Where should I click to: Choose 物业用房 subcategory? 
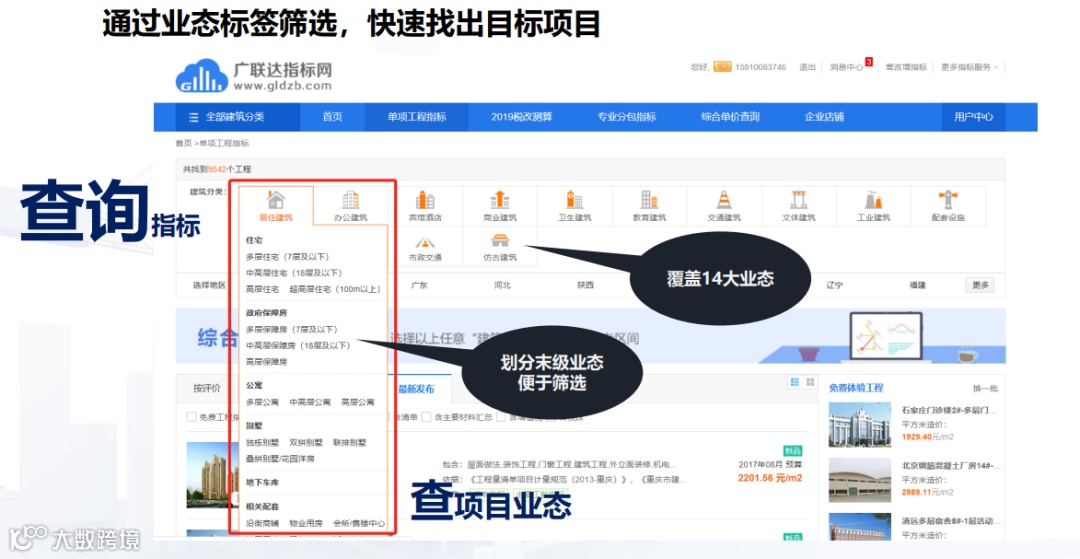tap(306, 523)
